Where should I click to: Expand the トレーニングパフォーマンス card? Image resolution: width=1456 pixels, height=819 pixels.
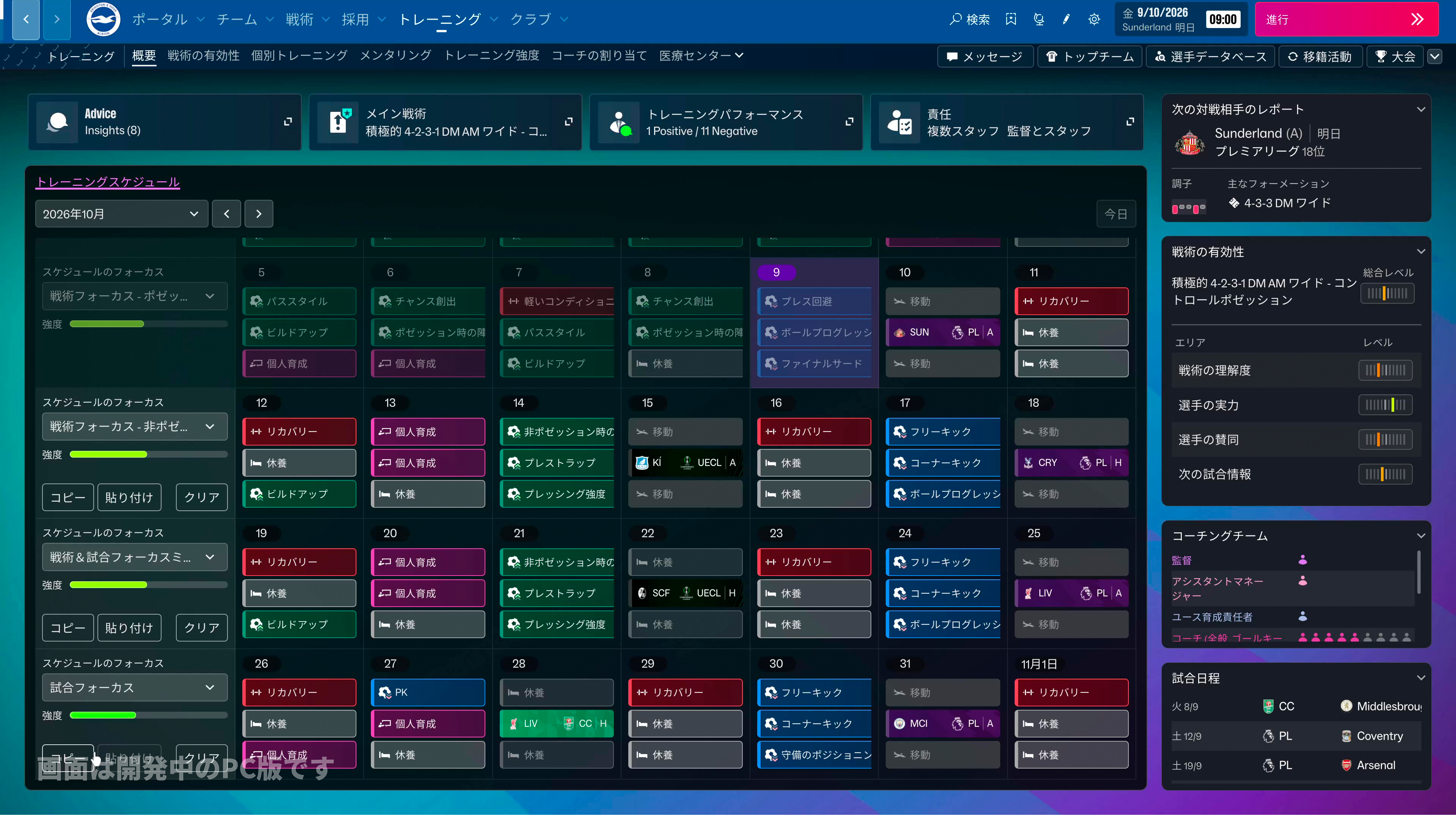point(849,121)
